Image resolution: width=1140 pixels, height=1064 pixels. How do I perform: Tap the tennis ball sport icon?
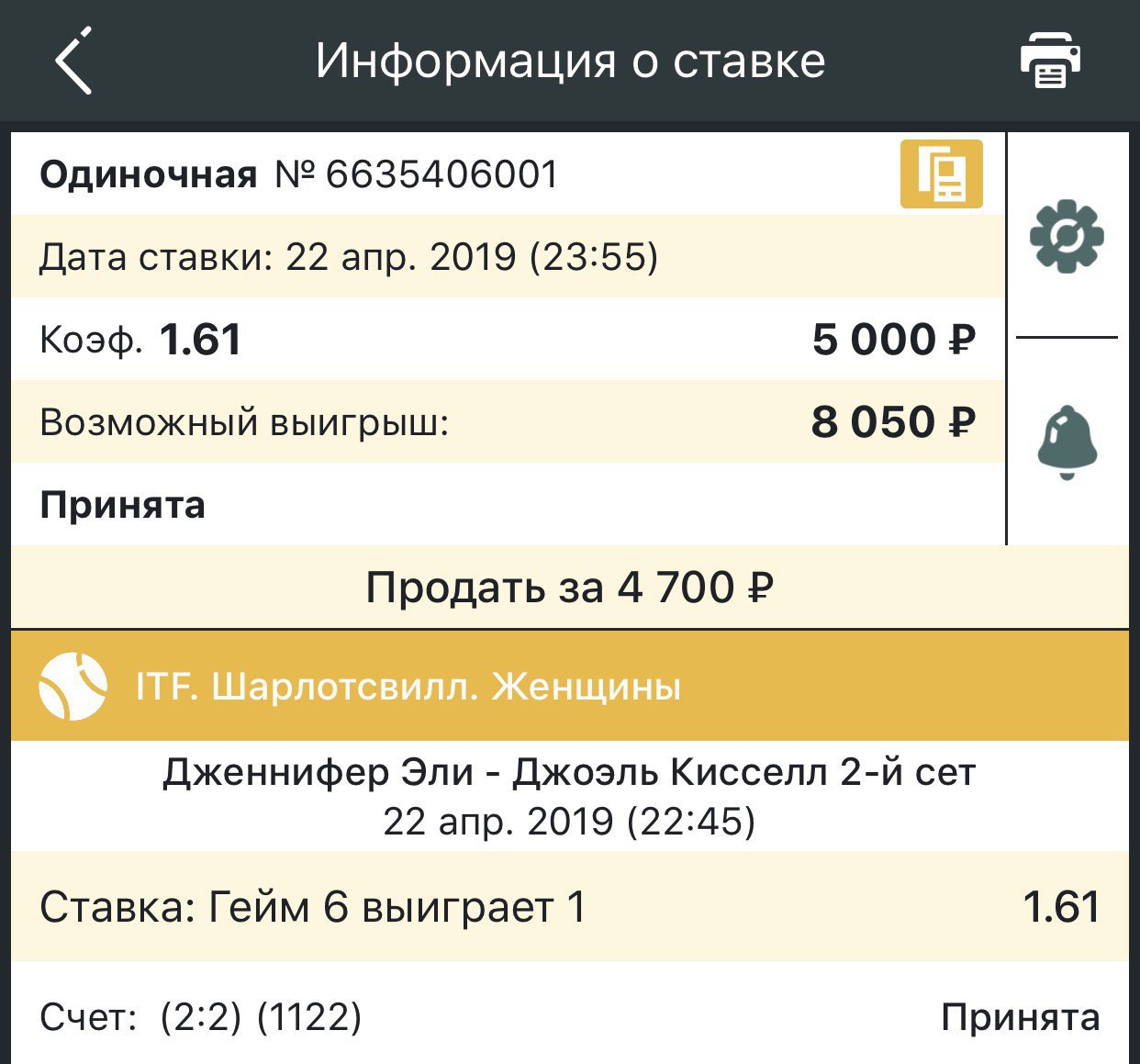click(x=73, y=686)
